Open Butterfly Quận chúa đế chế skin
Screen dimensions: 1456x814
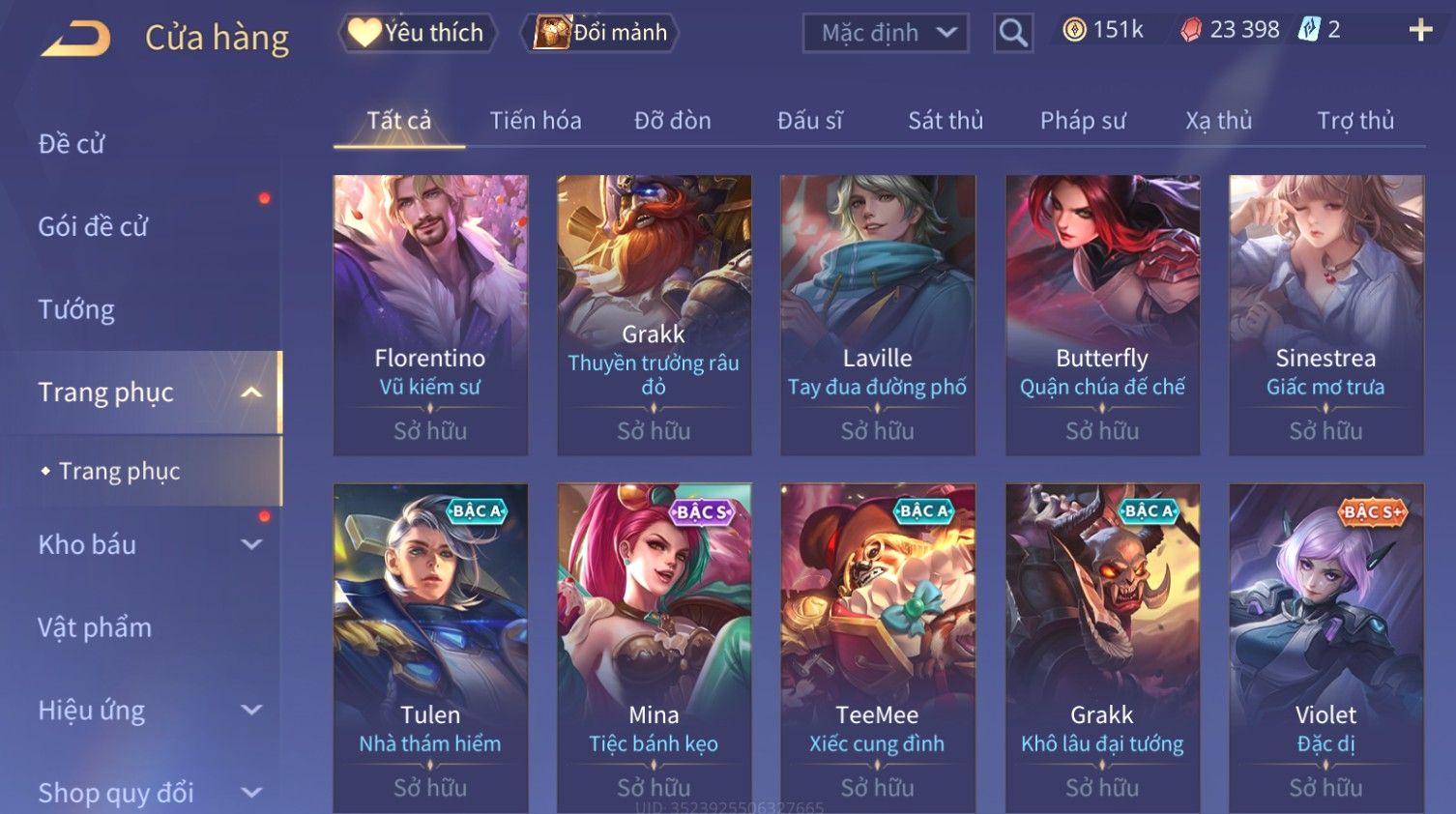pos(1102,315)
